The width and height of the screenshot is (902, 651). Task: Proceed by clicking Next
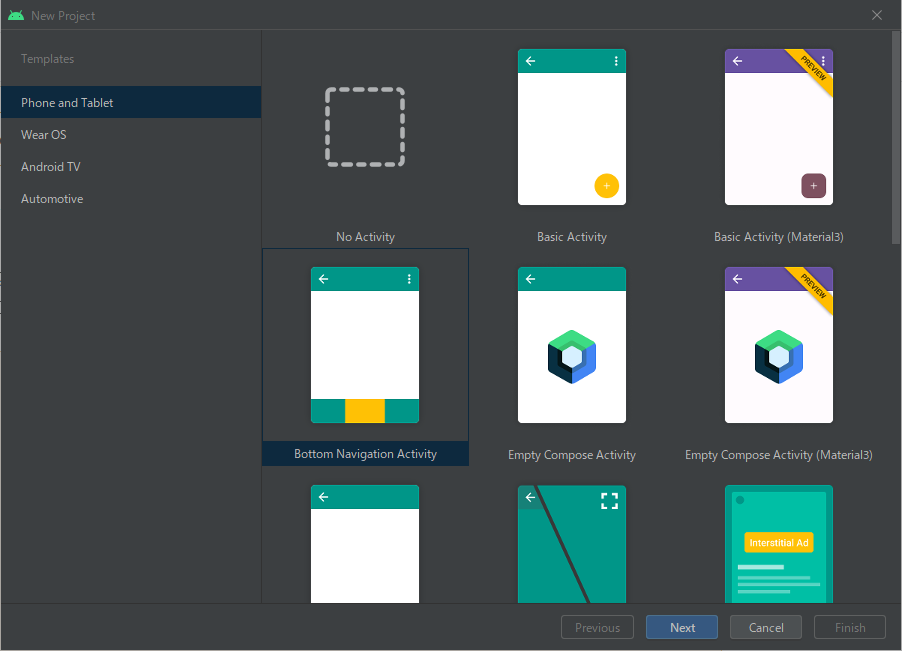point(681,627)
